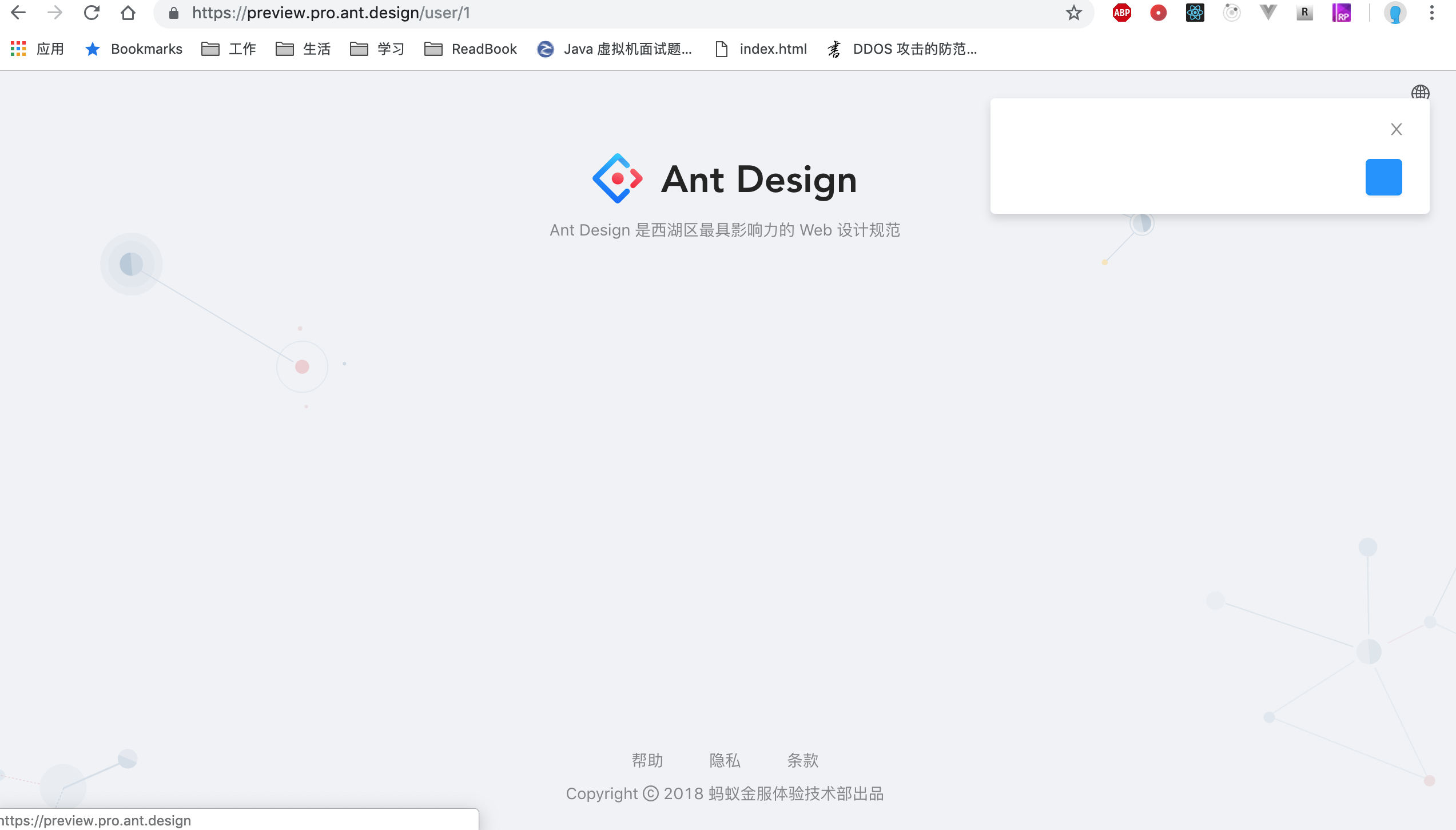This screenshot has height=830, width=1456.
Task: Open the purple RP extension icon
Action: coord(1342,13)
